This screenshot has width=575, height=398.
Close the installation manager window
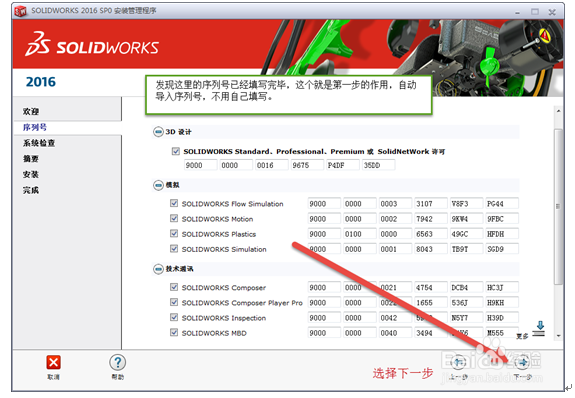tap(552, 12)
